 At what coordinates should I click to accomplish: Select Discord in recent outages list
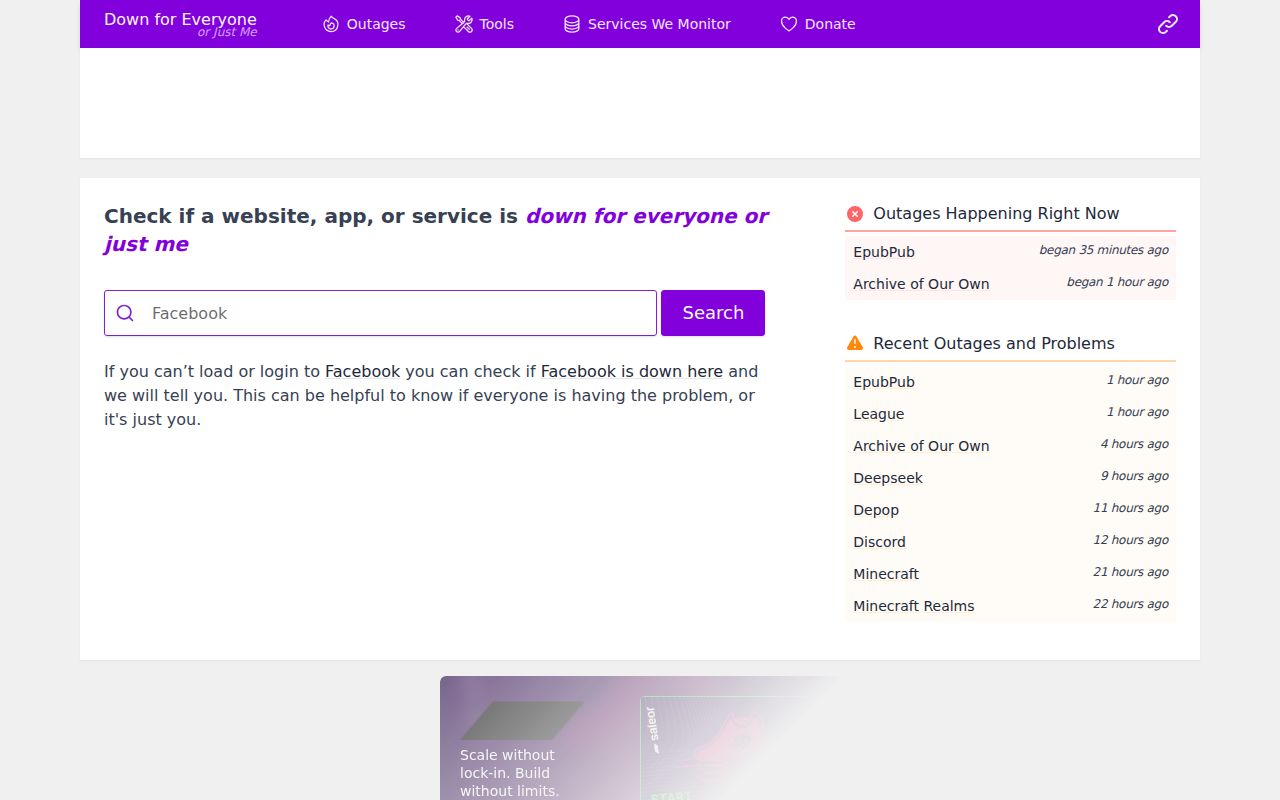[x=879, y=542]
